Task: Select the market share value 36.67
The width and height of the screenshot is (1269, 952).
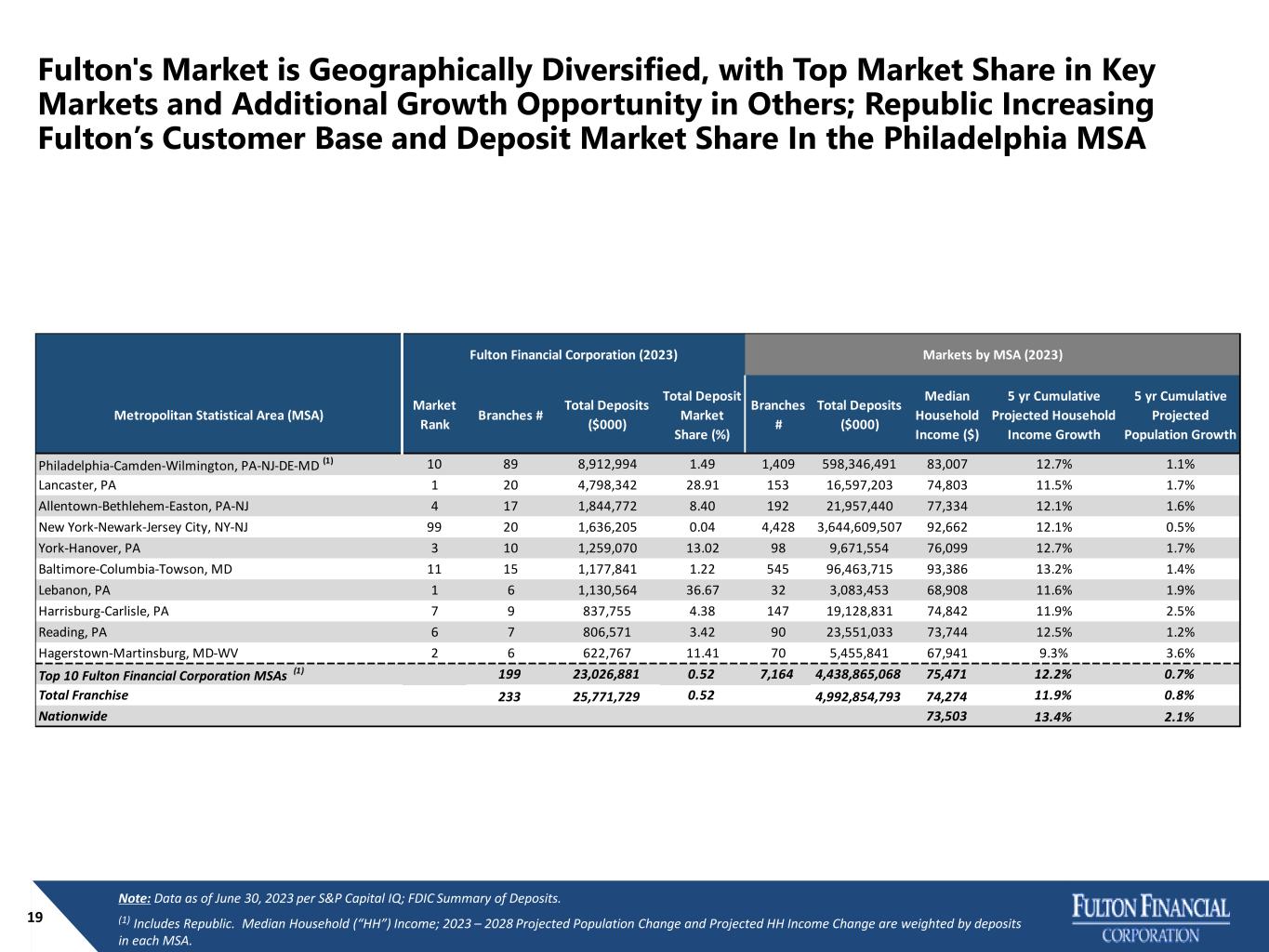Action: [x=702, y=589]
